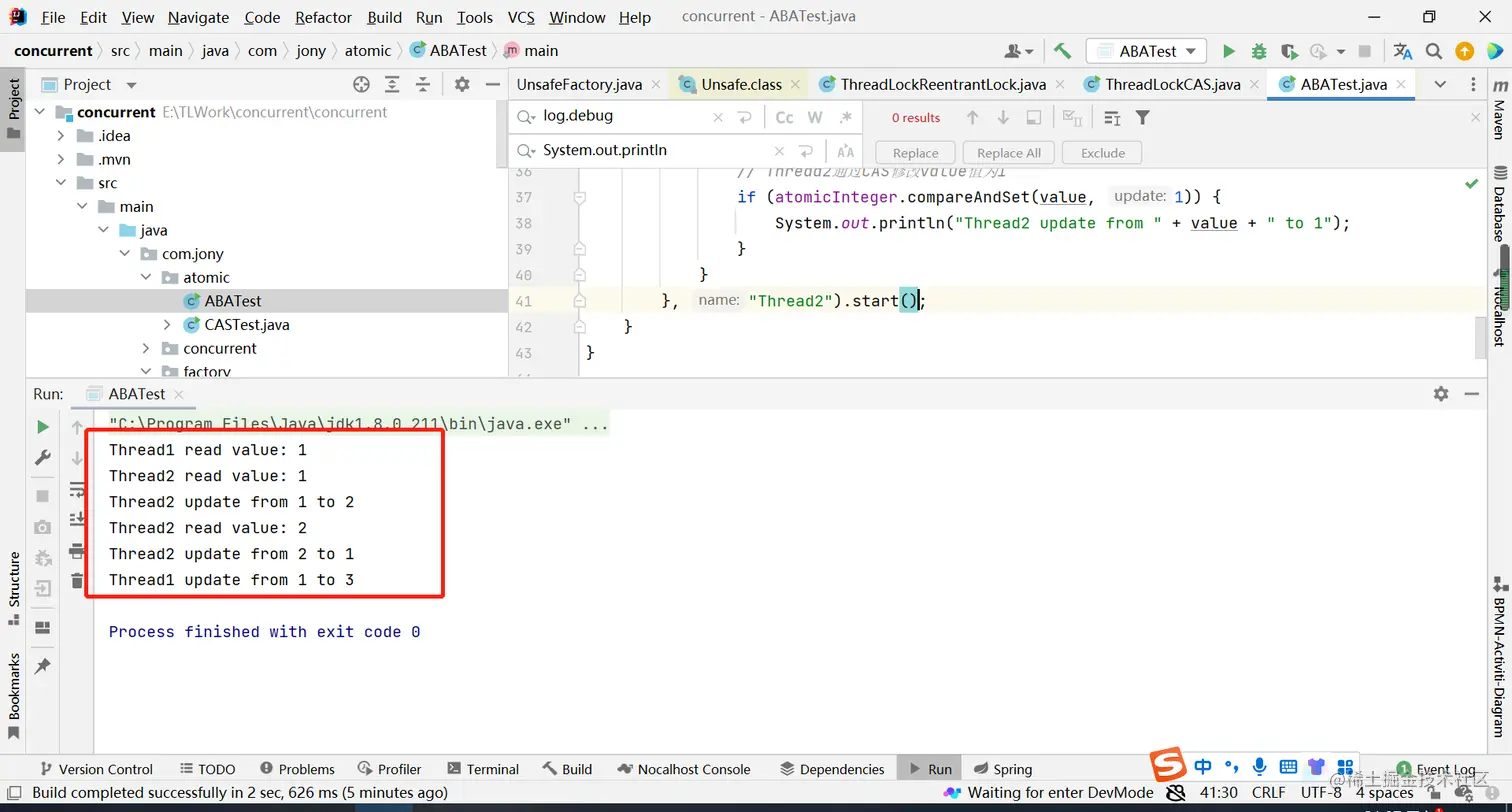
Task: Build the project with the hammer icon
Action: (x=1063, y=51)
